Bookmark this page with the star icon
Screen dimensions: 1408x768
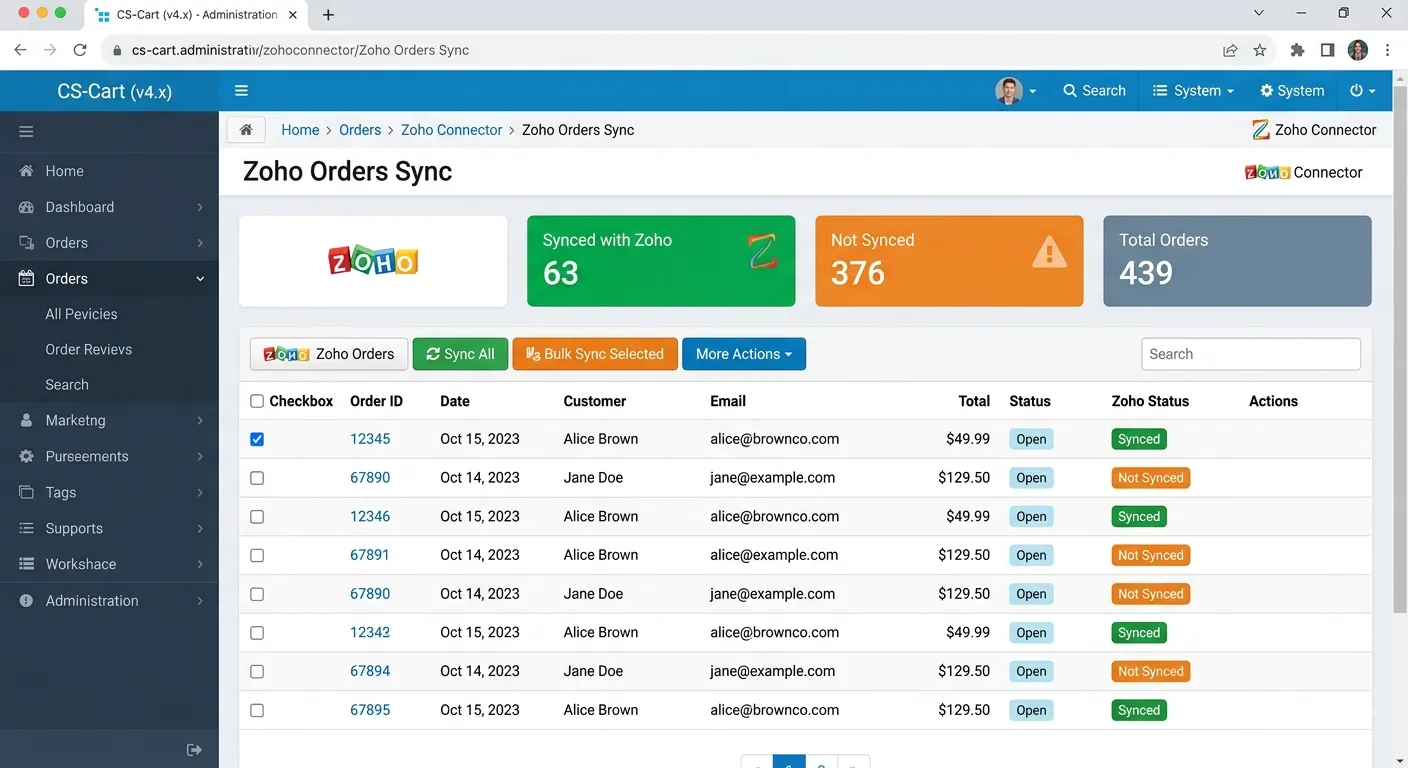(x=1260, y=50)
